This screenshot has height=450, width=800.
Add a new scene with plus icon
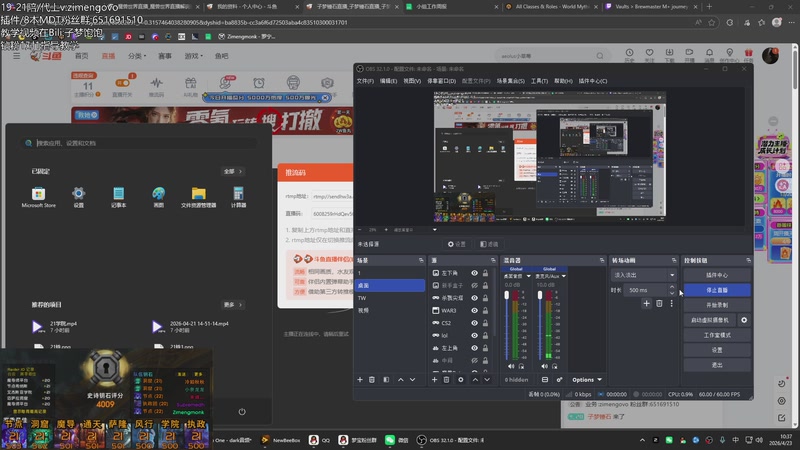coord(360,380)
